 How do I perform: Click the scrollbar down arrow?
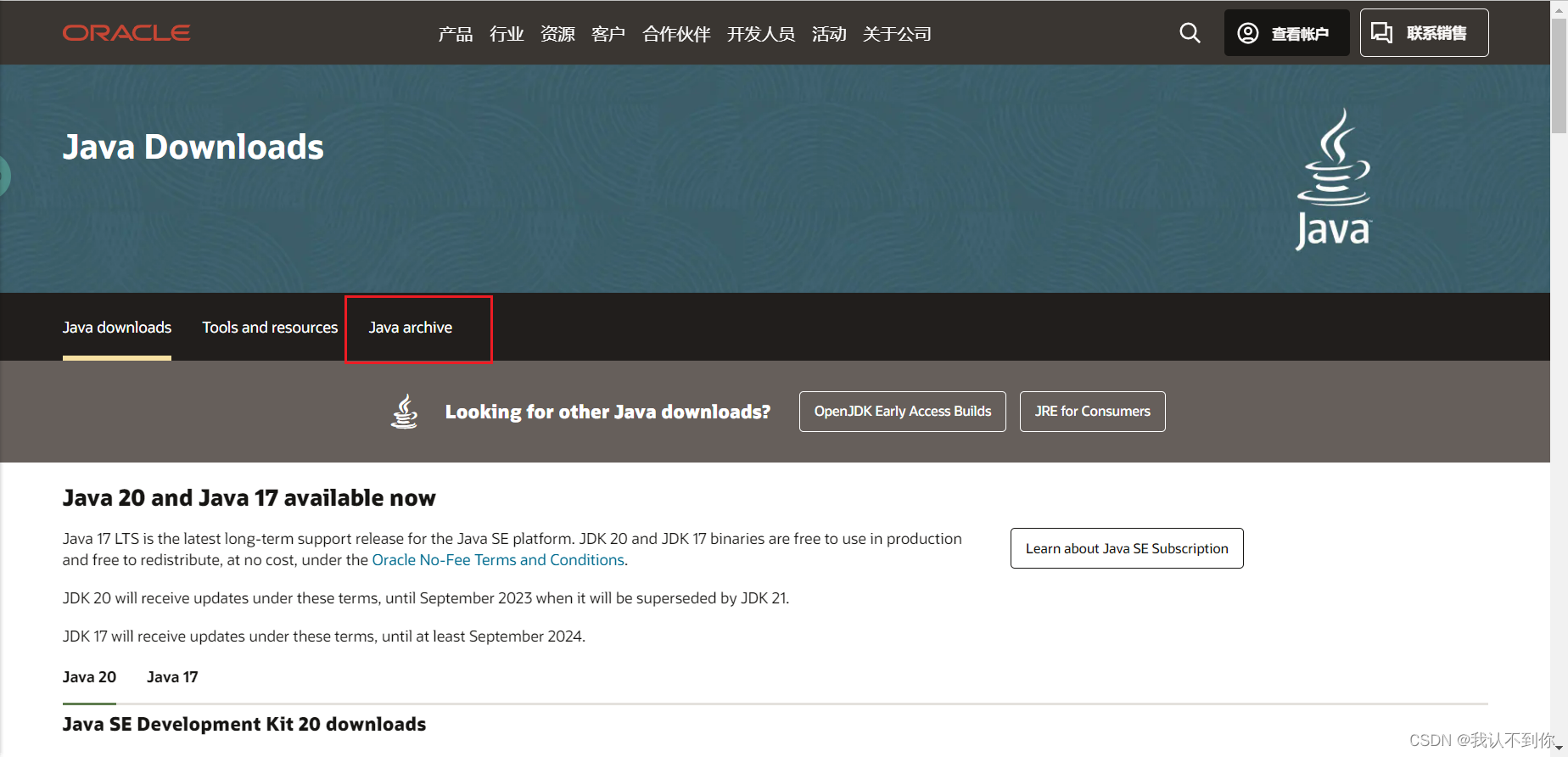pos(1559,749)
